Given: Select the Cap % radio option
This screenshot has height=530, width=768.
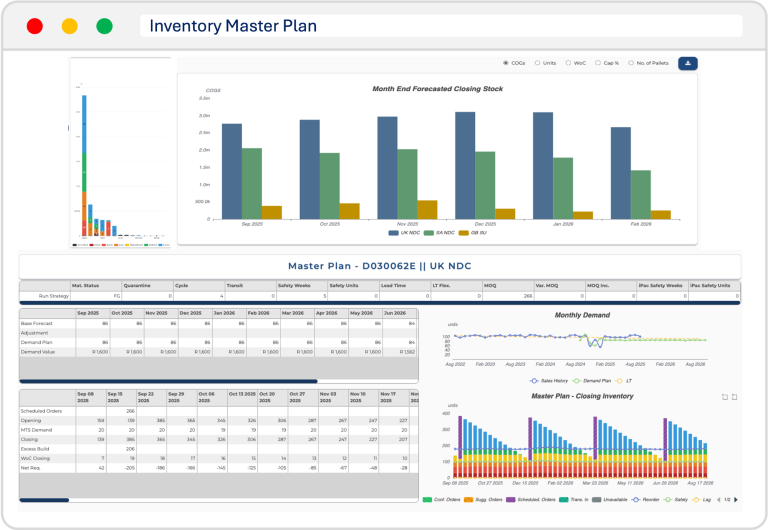Looking at the screenshot, I should 598,63.
